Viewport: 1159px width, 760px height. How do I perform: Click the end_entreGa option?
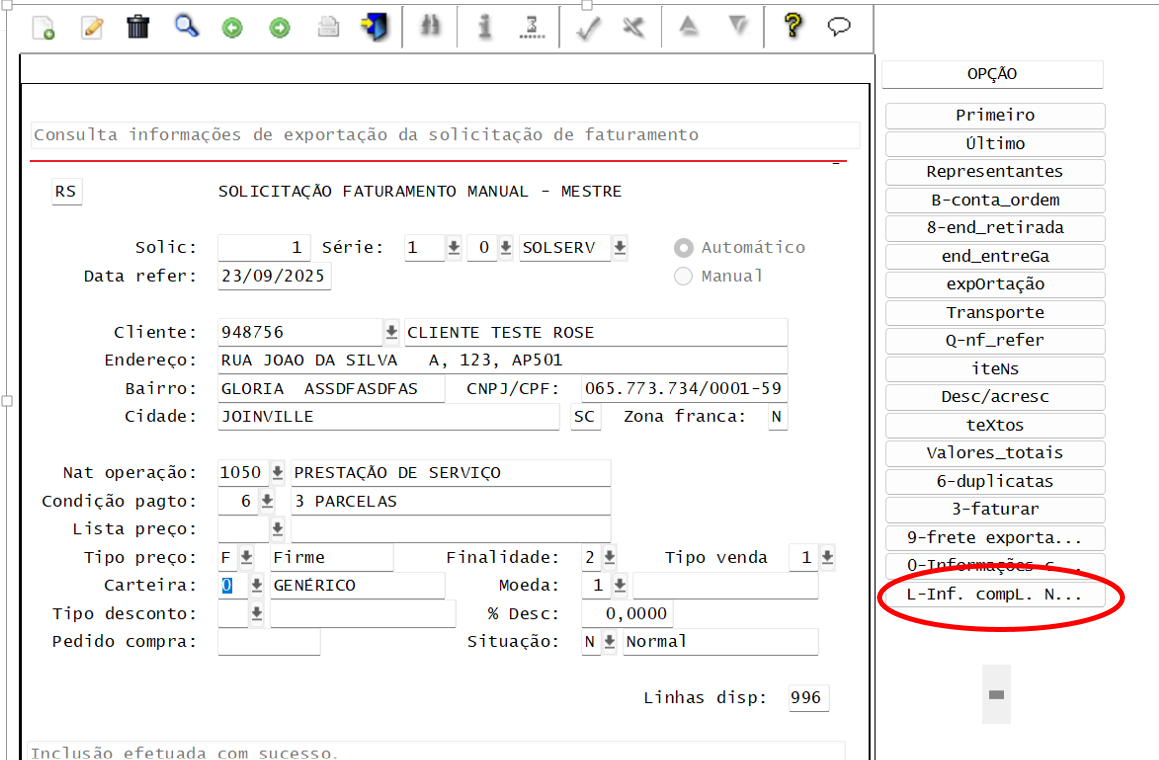tap(995, 256)
